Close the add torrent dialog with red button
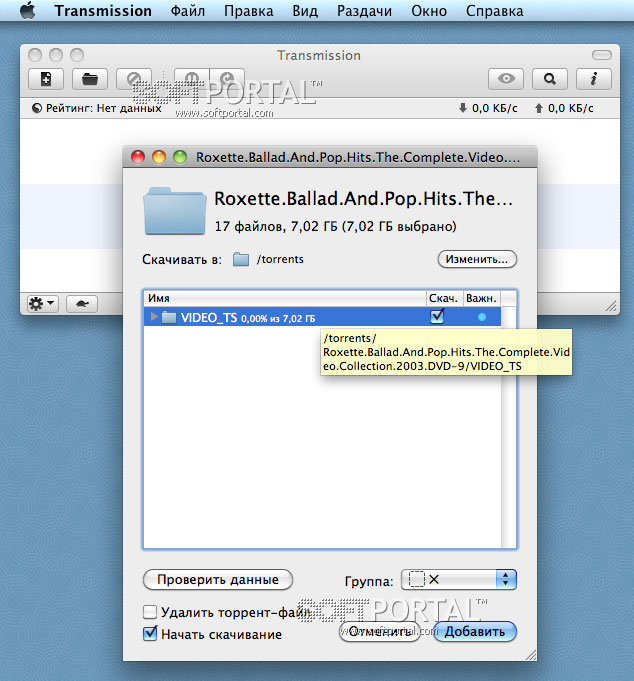The width and height of the screenshot is (634, 681). coord(138,157)
